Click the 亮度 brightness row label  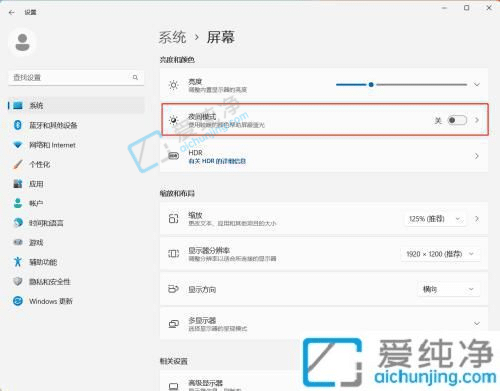pyautogui.click(x=195, y=82)
